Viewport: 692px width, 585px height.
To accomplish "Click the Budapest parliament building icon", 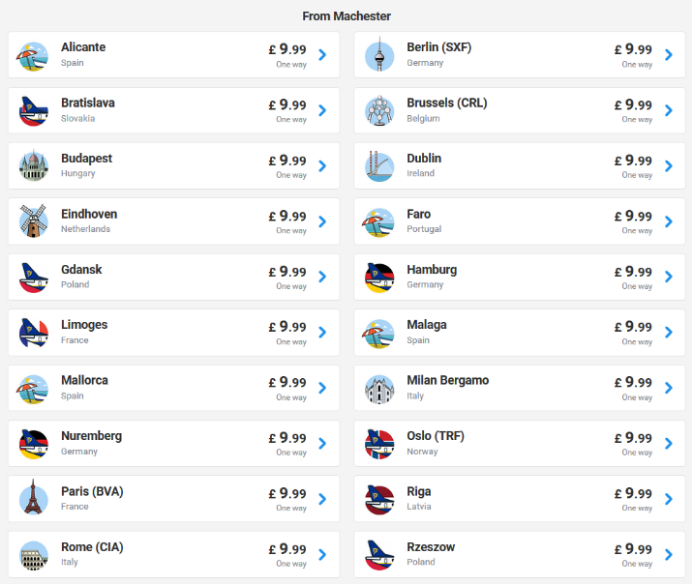I will (34, 166).
